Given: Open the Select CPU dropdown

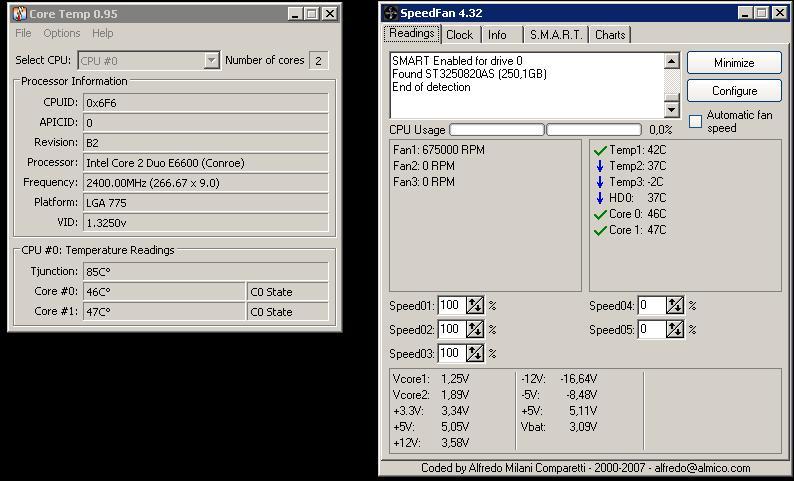Looking at the screenshot, I should click(x=211, y=60).
